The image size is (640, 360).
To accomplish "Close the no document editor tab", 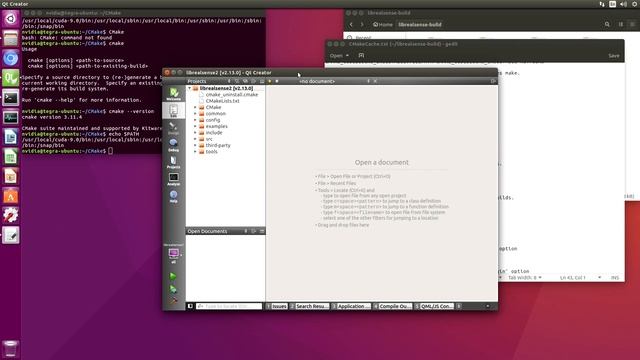I will [375, 81].
